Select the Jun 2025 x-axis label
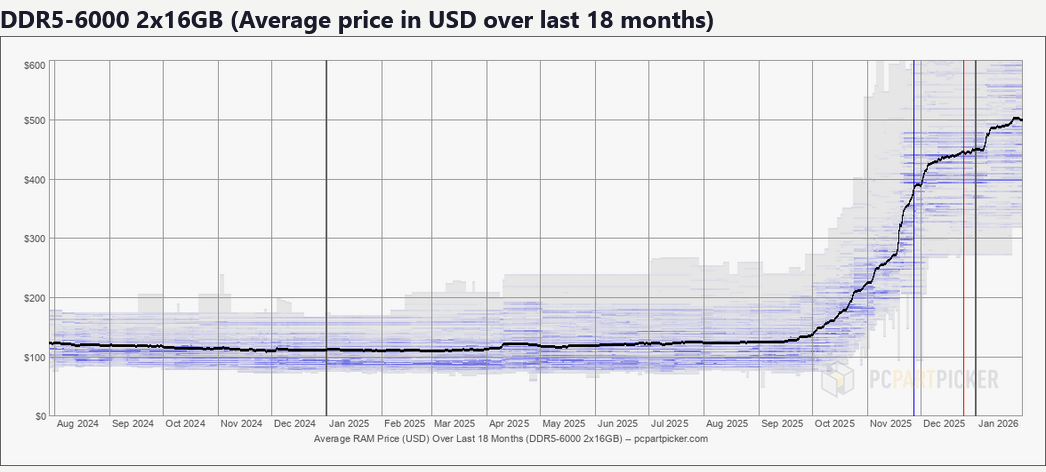The image size is (1046, 472). coord(619,425)
